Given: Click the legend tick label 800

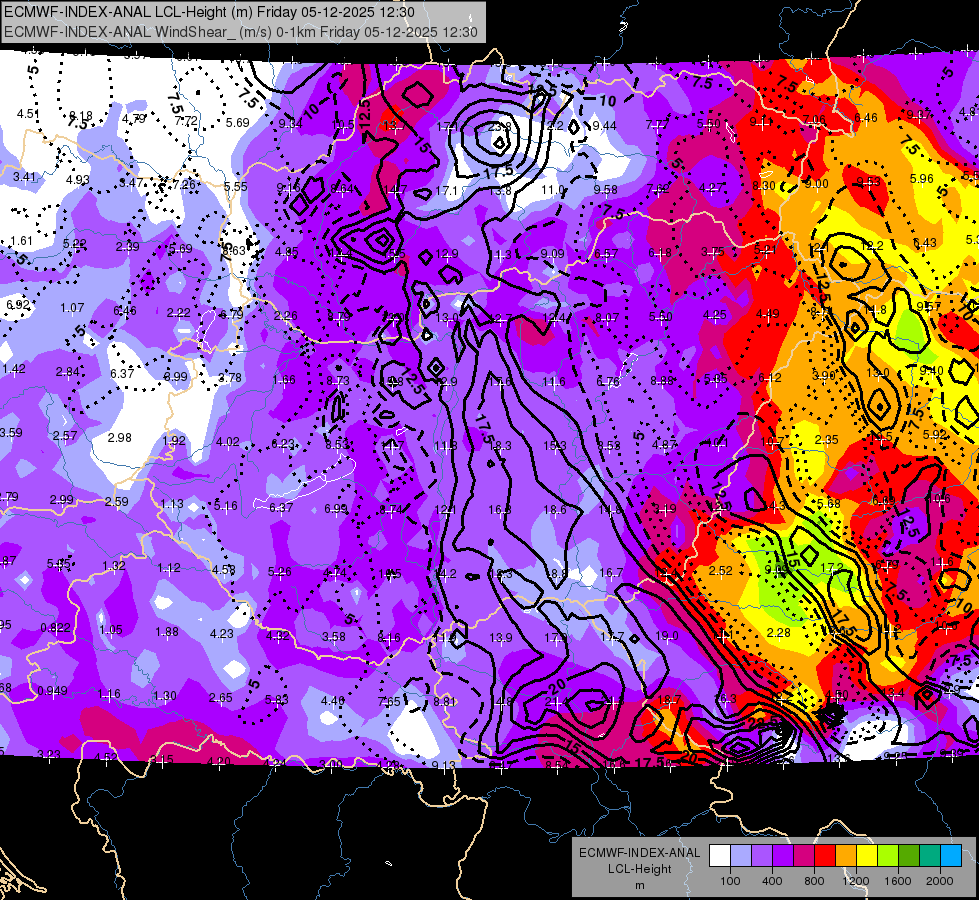Looking at the screenshot, I should coord(814,881).
